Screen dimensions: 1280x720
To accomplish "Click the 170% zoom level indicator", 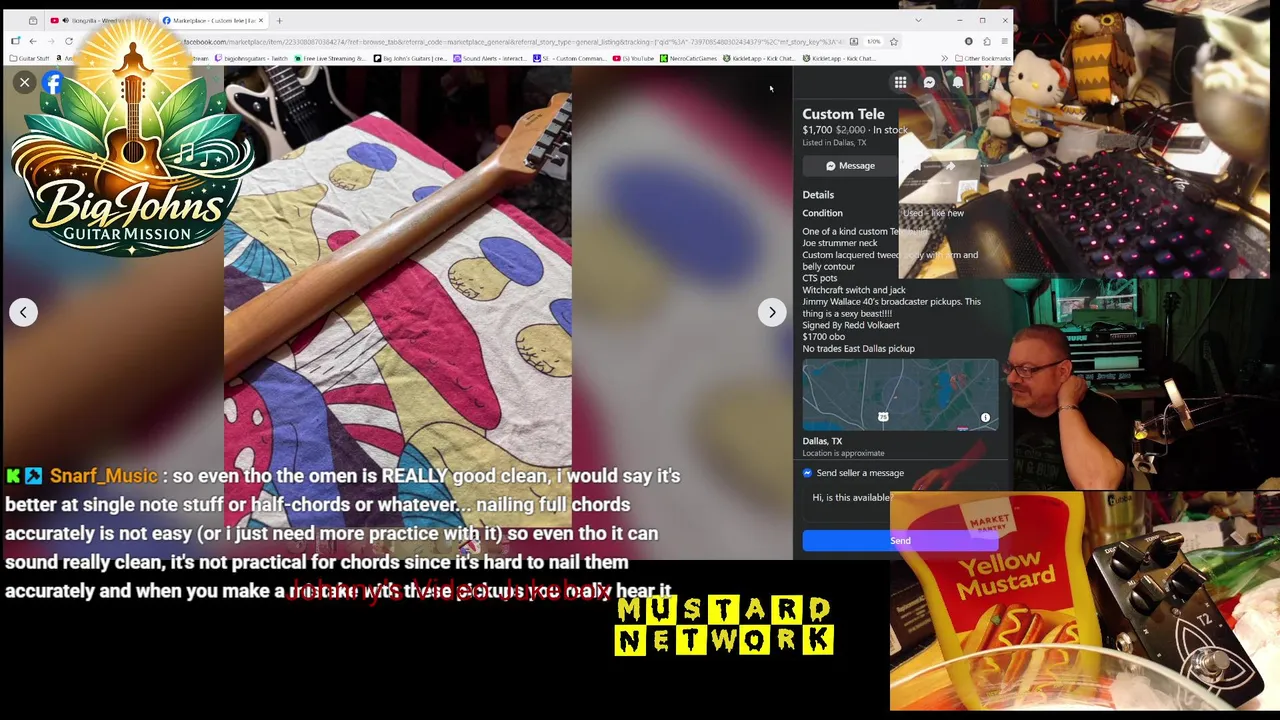I will (x=873, y=41).
